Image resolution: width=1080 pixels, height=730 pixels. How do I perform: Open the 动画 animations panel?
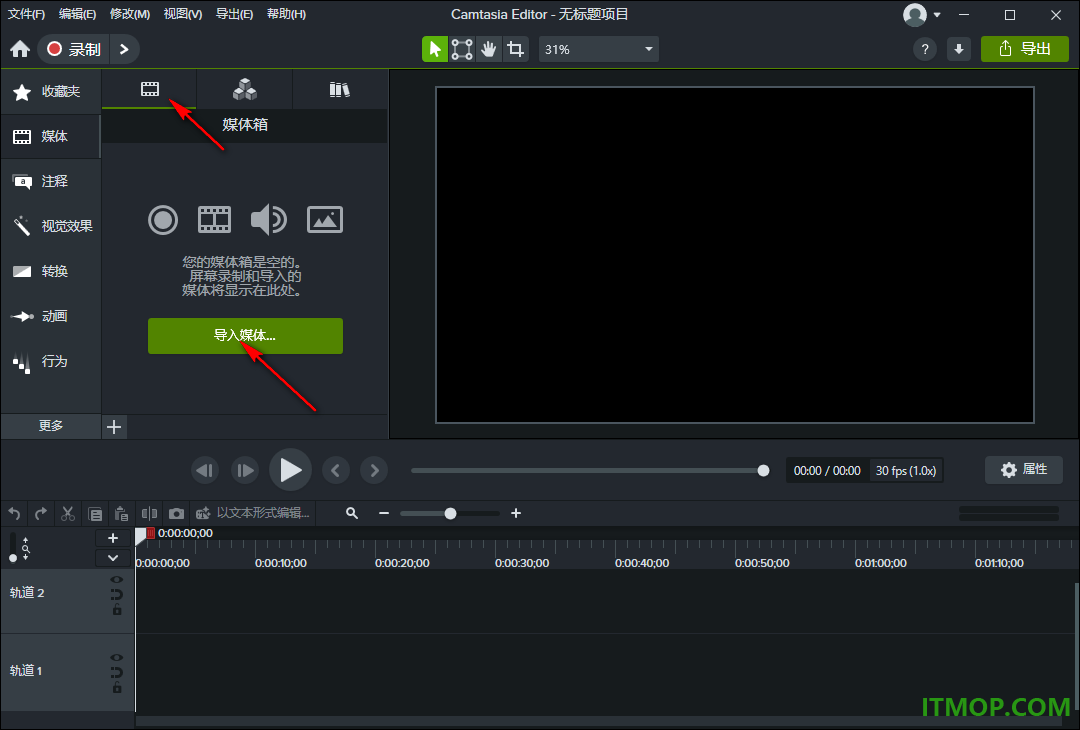click(x=51, y=316)
